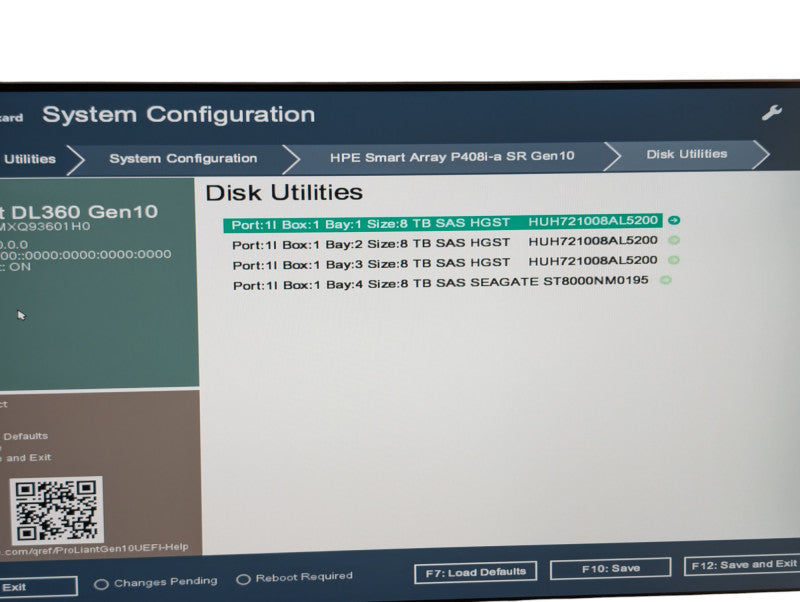
Task: Open arrow icon for Bay:3 HGST disk
Action: coord(673,260)
